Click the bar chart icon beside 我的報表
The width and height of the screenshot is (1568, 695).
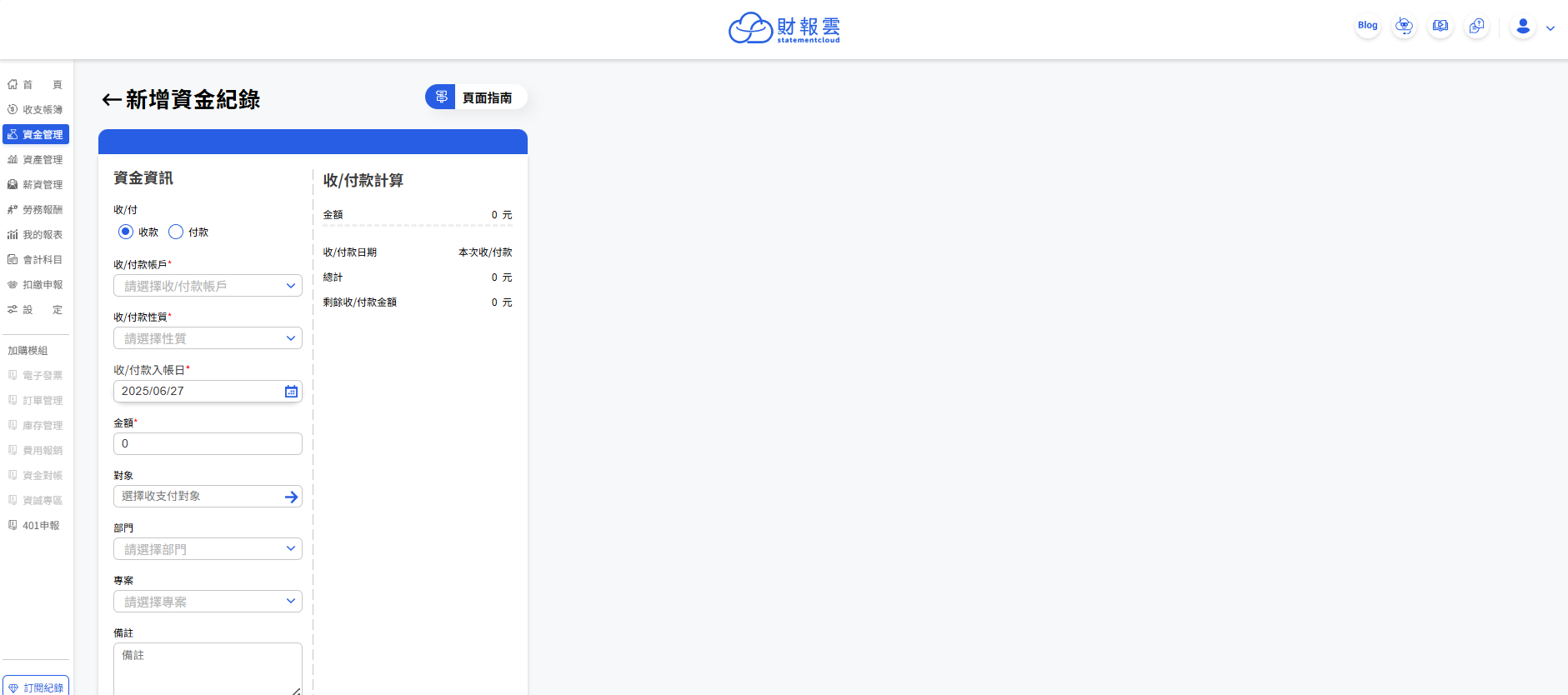(x=13, y=234)
